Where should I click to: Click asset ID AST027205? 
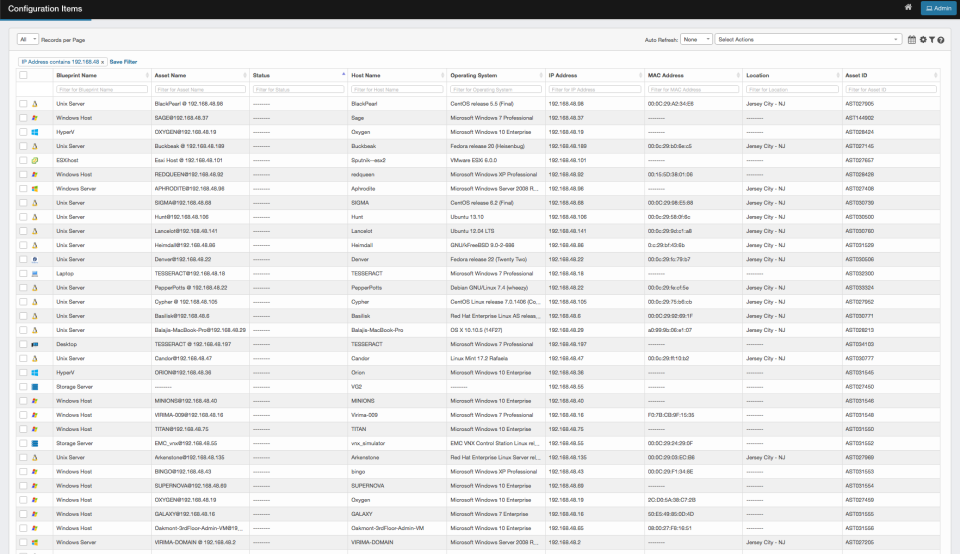click(860, 542)
